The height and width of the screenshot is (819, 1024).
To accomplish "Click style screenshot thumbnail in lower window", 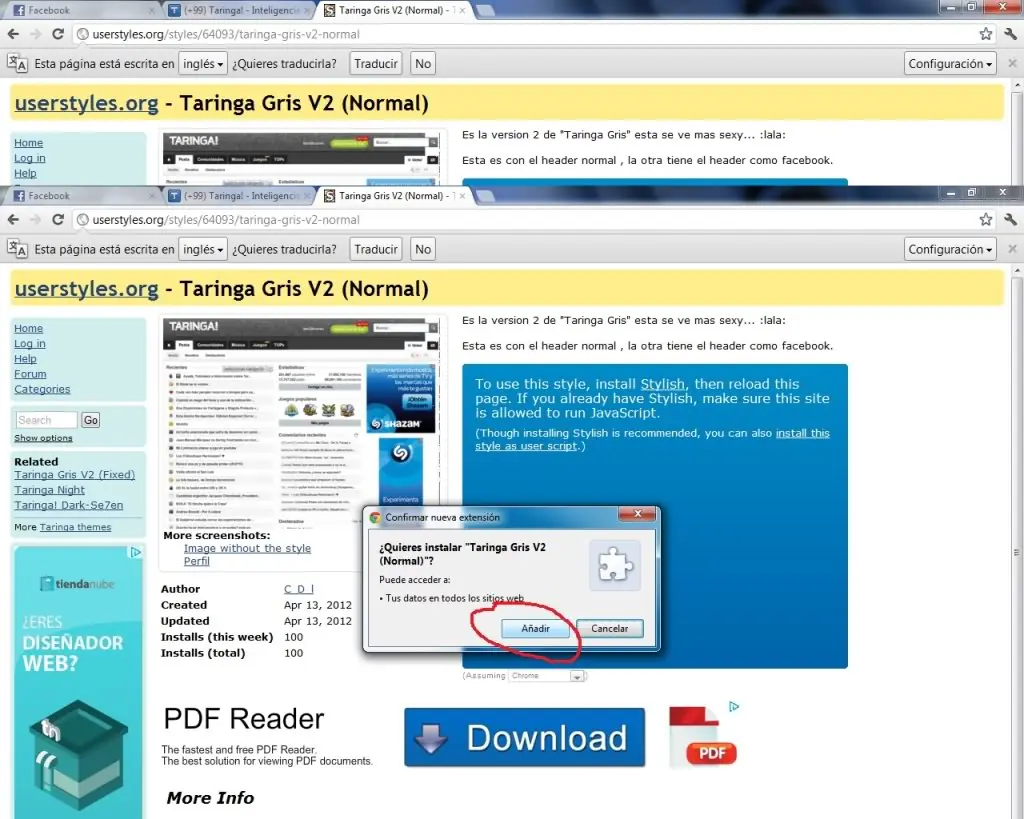I will 301,422.
